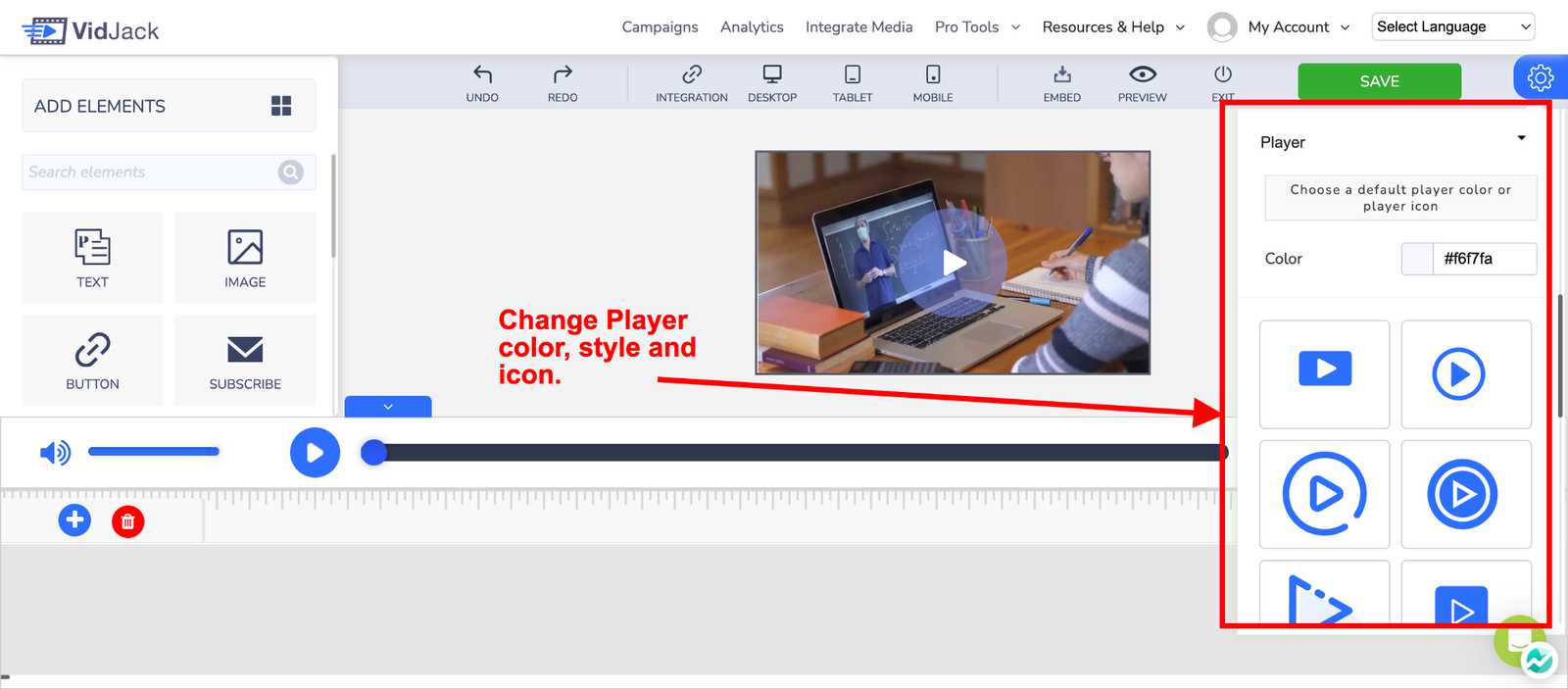Click the Player panel scrollbar
This screenshot has height=689, width=1568.
tap(1561, 355)
